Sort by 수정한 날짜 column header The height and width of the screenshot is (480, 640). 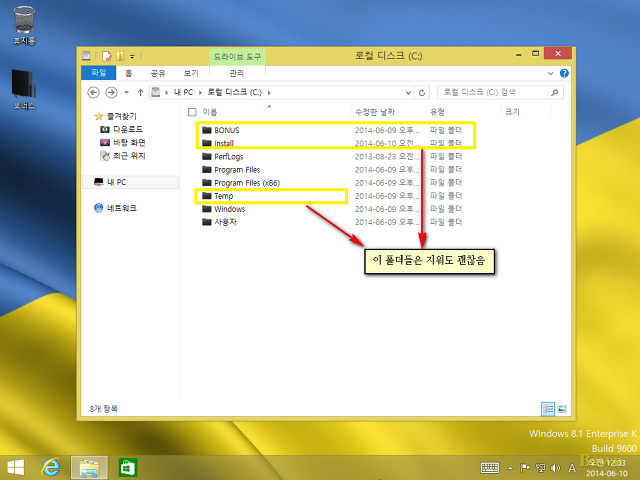(375, 112)
